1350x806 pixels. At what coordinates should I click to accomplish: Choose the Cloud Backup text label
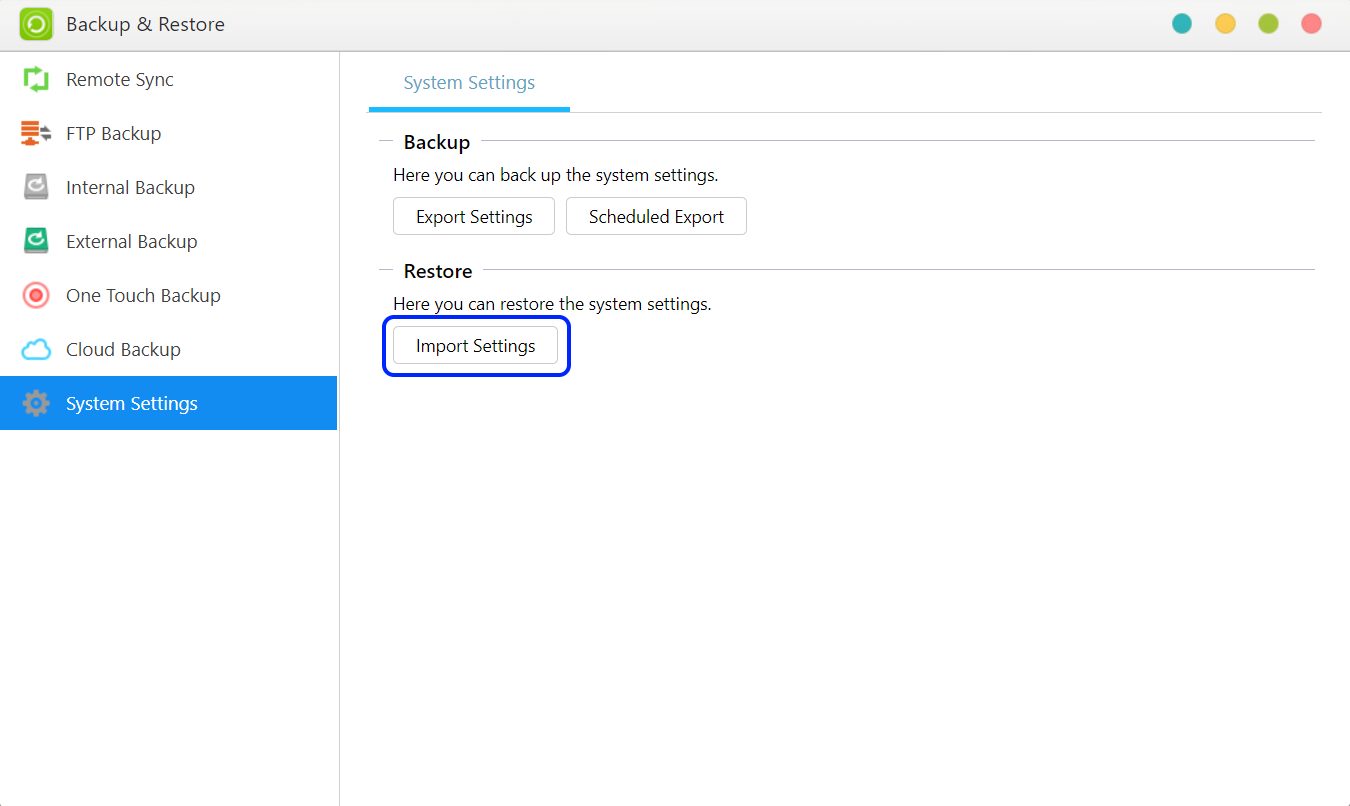pos(123,350)
